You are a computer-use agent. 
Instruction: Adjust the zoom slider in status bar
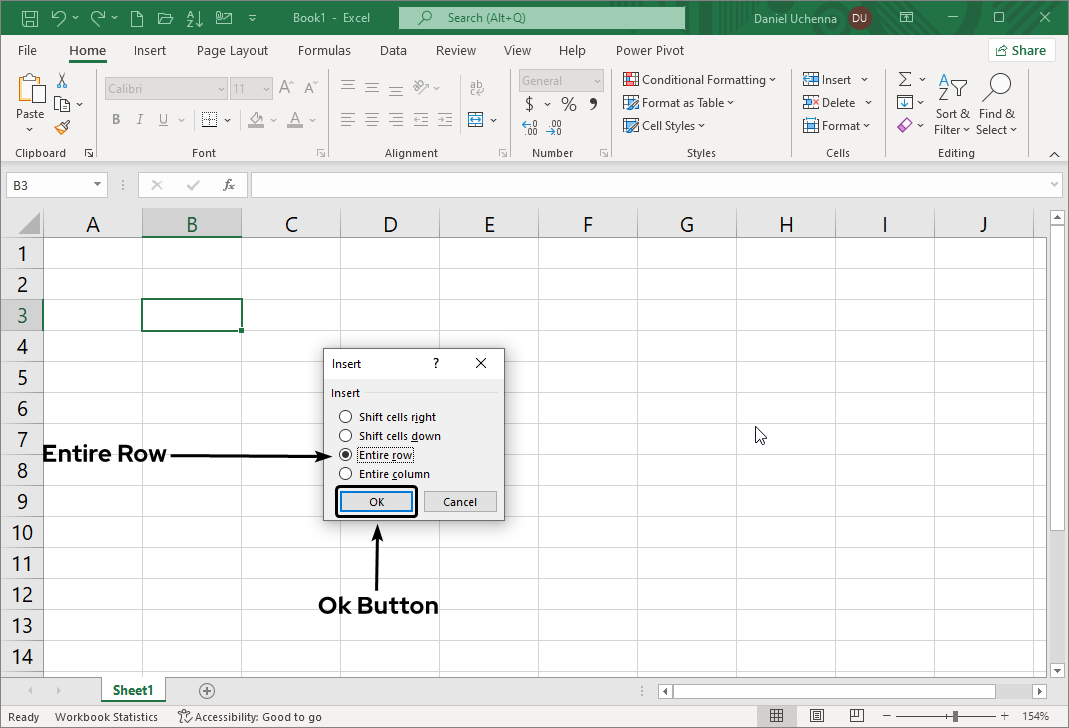(956, 717)
